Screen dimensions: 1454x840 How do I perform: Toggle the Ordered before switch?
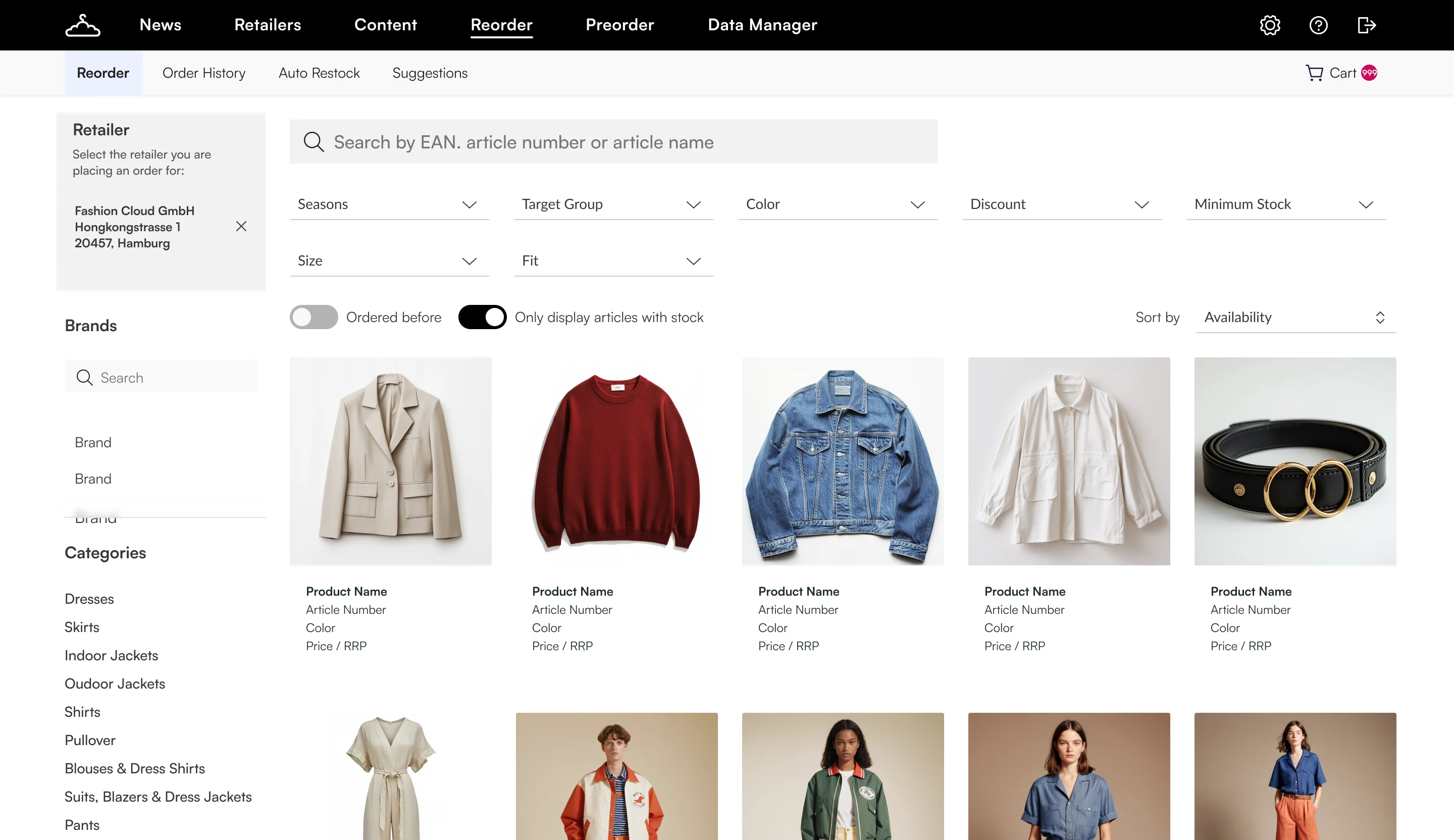(314, 317)
